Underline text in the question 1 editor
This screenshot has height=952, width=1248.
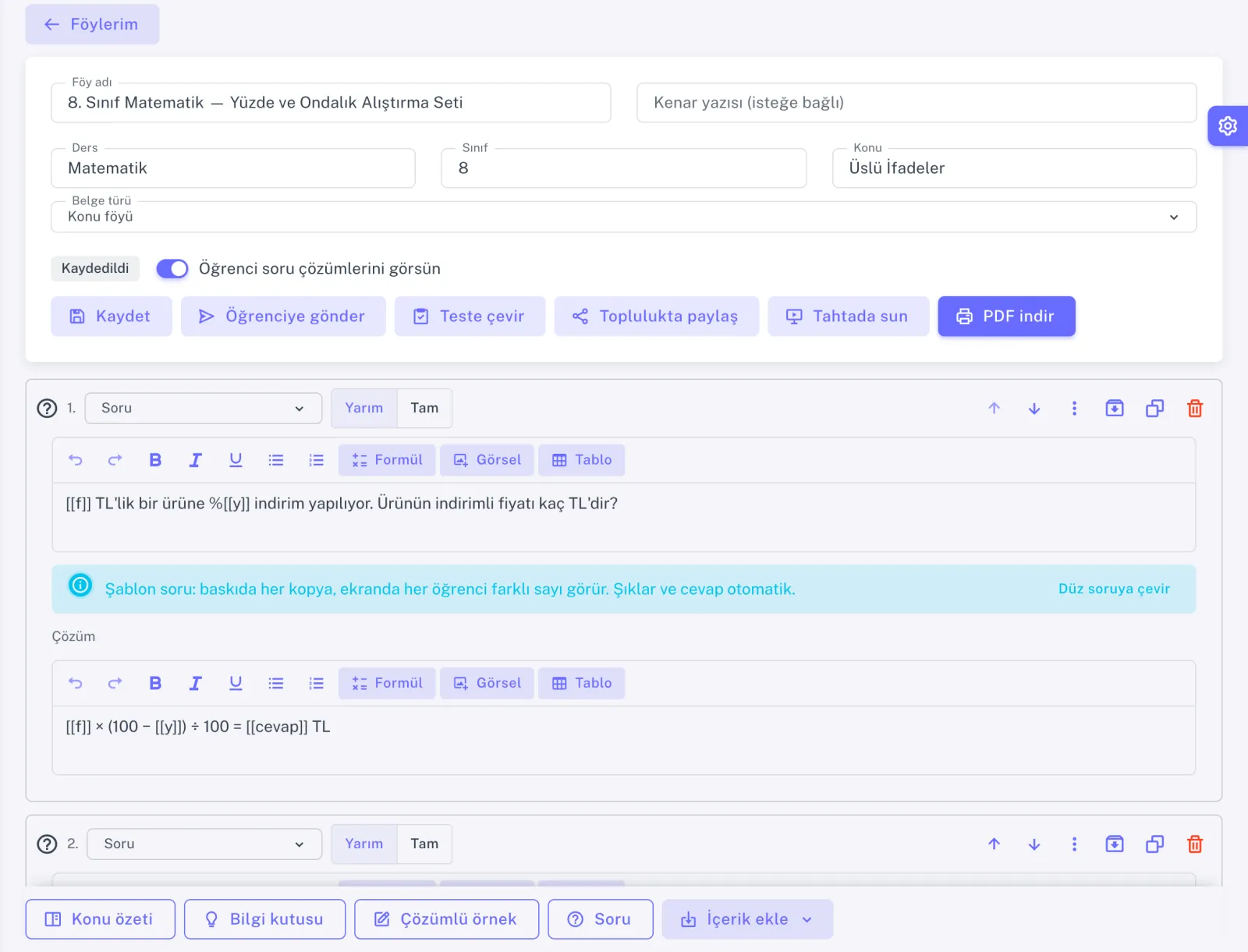[236, 460]
